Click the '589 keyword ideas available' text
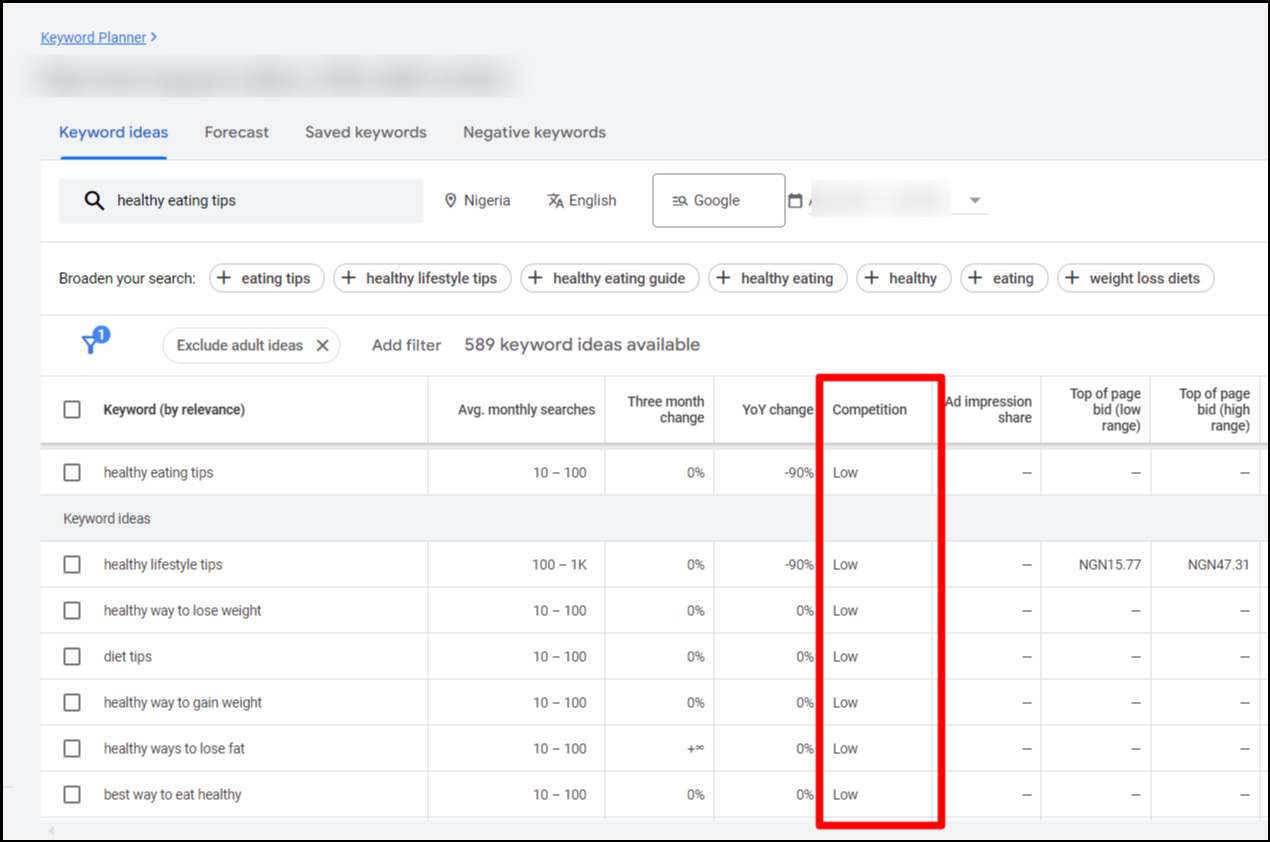Viewport: 1270px width, 842px height. (x=582, y=345)
